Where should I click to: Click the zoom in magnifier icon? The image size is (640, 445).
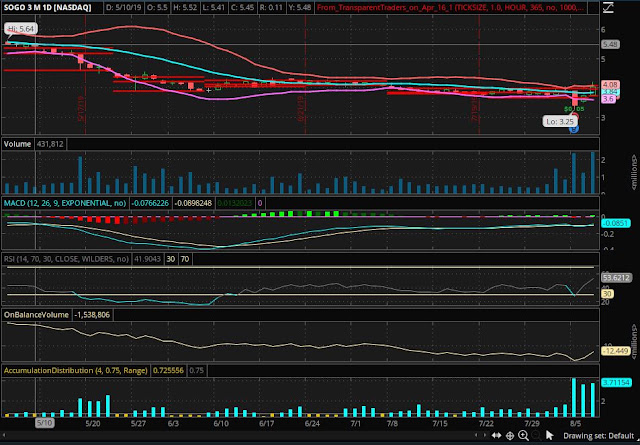[x=523, y=436]
